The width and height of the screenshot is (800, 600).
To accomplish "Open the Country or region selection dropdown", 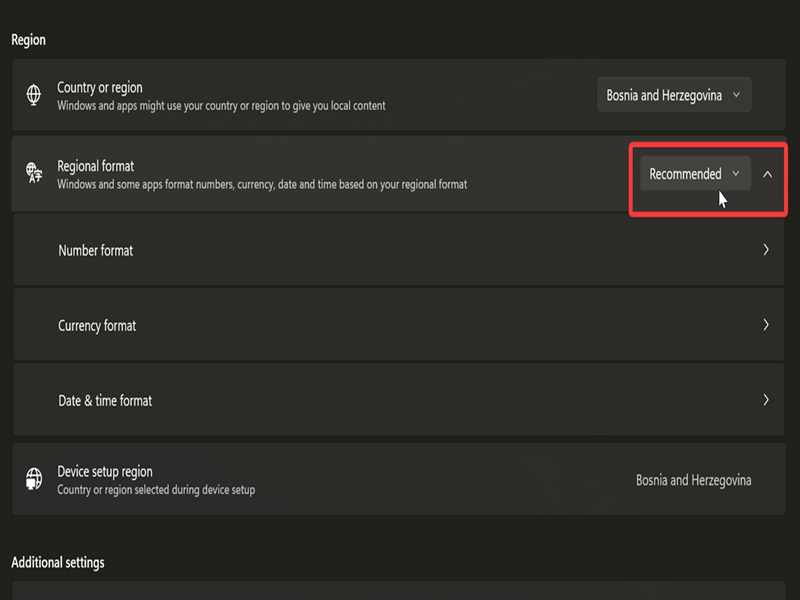I will pyautogui.click(x=674, y=94).
